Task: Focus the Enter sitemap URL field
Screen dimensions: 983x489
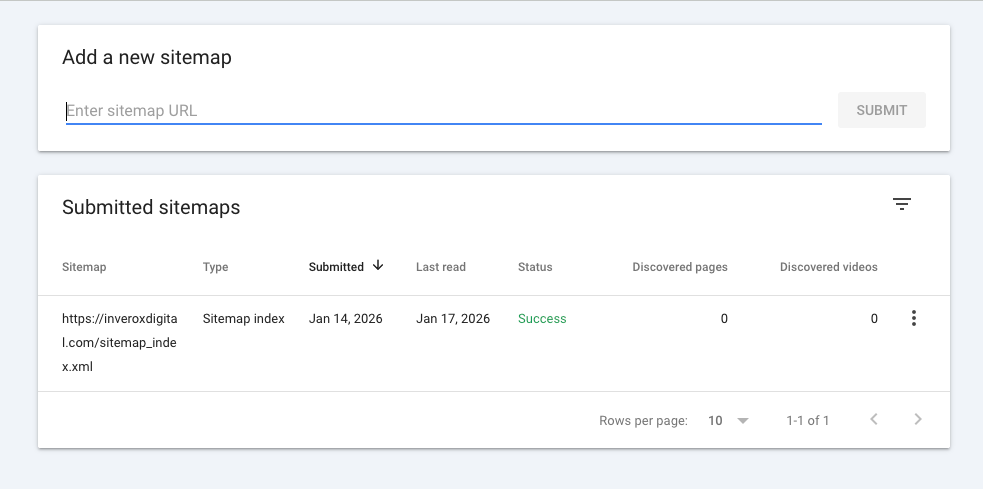Action: tap(444, 111)
